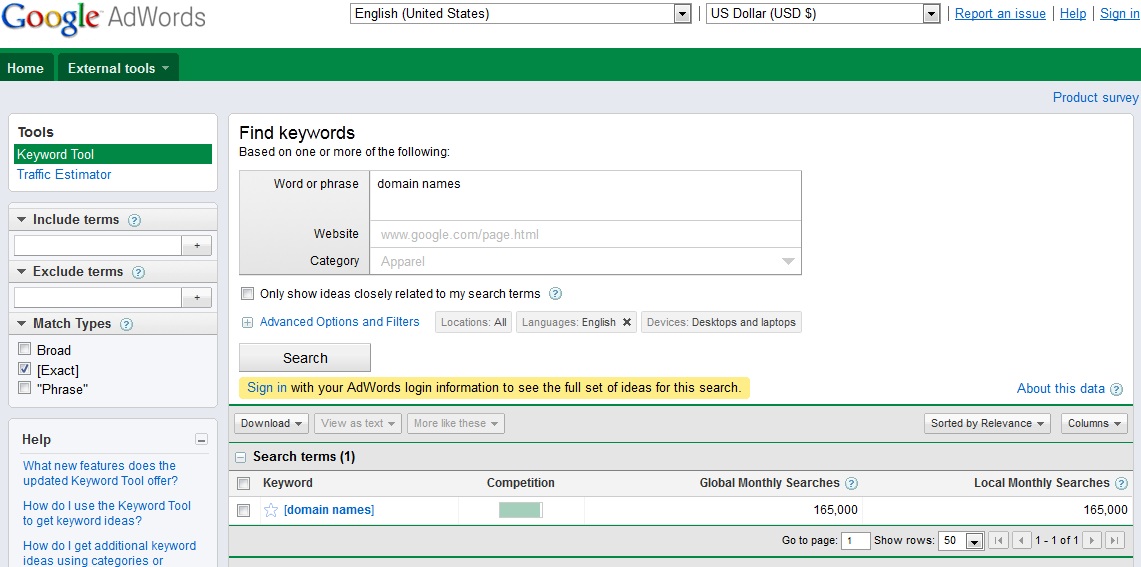
Task: Click the About this data help icon
Action: (x=1116, y=389)
